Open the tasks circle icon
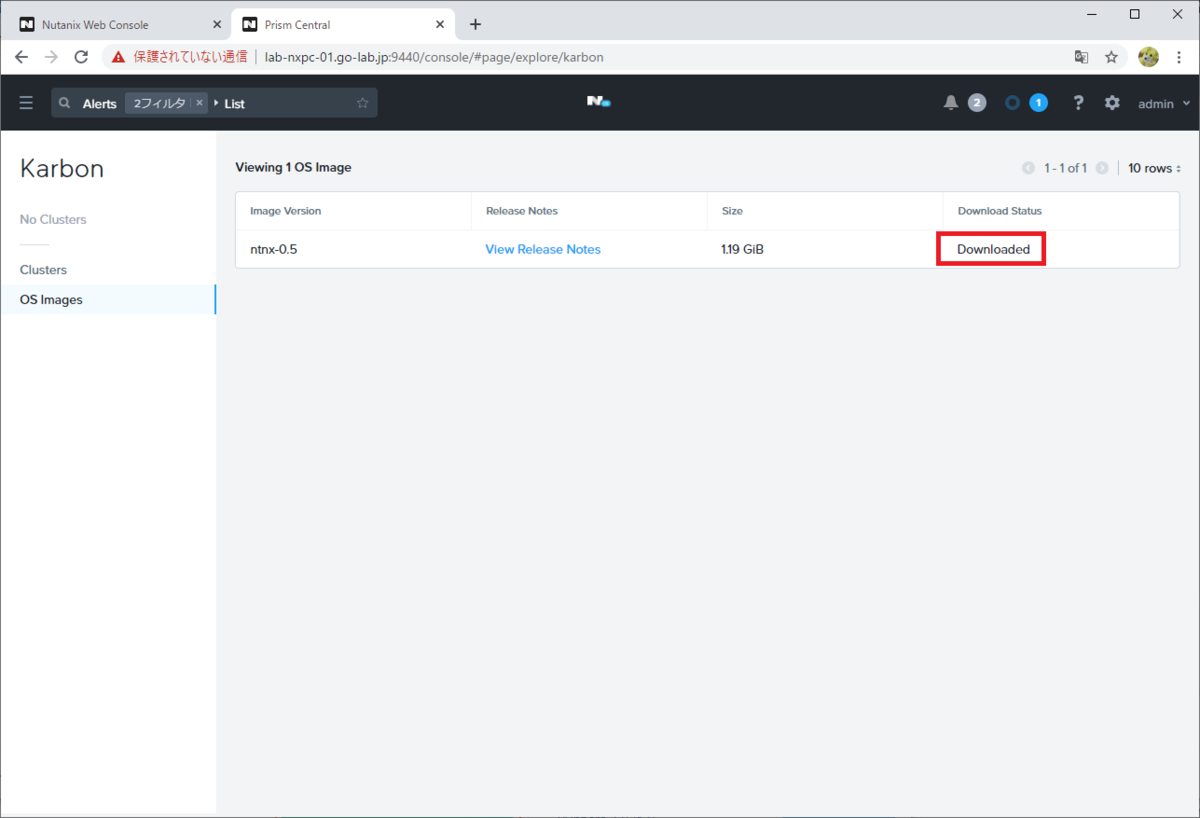Viewport: 1200px width, 818px height. tap(1012, 103)
